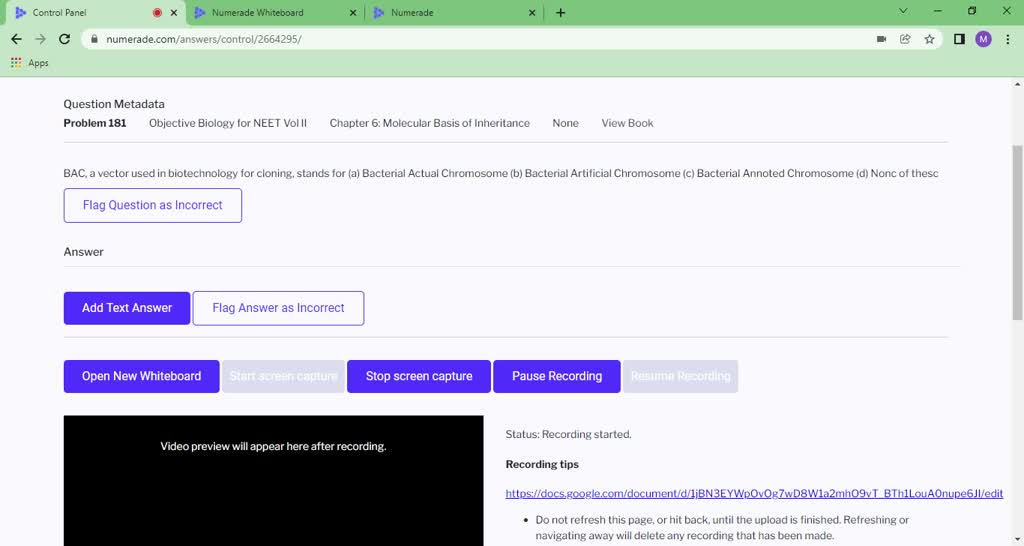This screenshot has height=546, width=1024.
Task: Click the camera icon in address bar
Action: pos(881,39)
